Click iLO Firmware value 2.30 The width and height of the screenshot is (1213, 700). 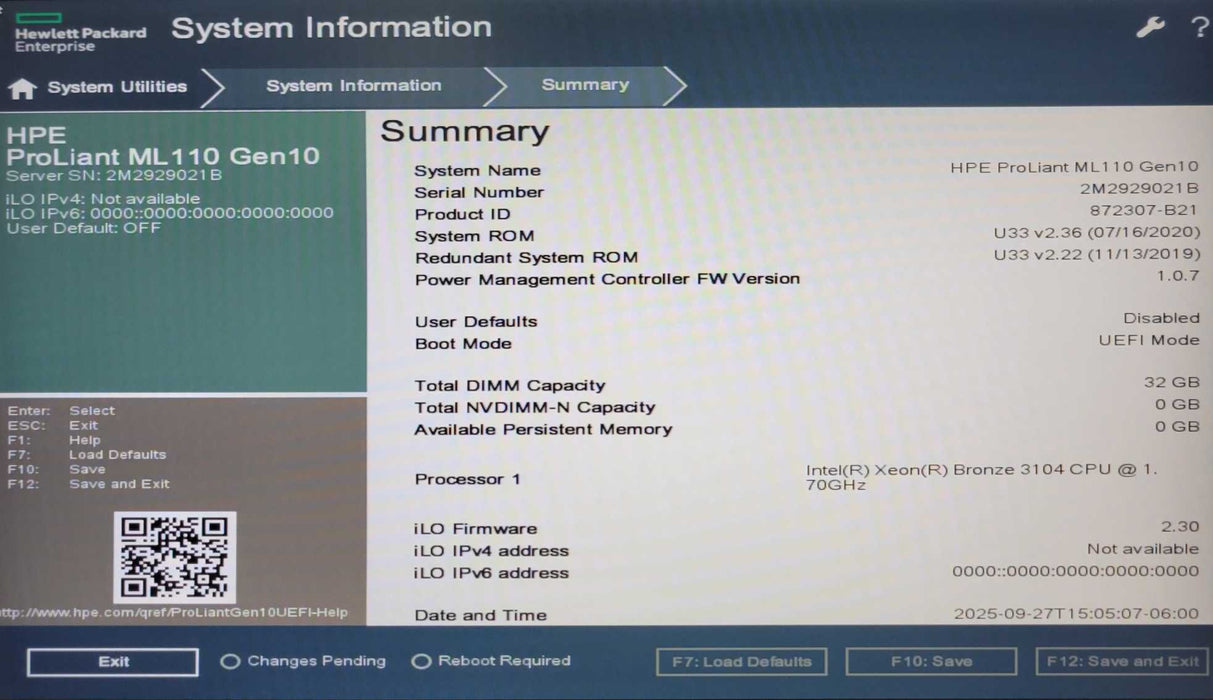click(x=1180, y=526)
